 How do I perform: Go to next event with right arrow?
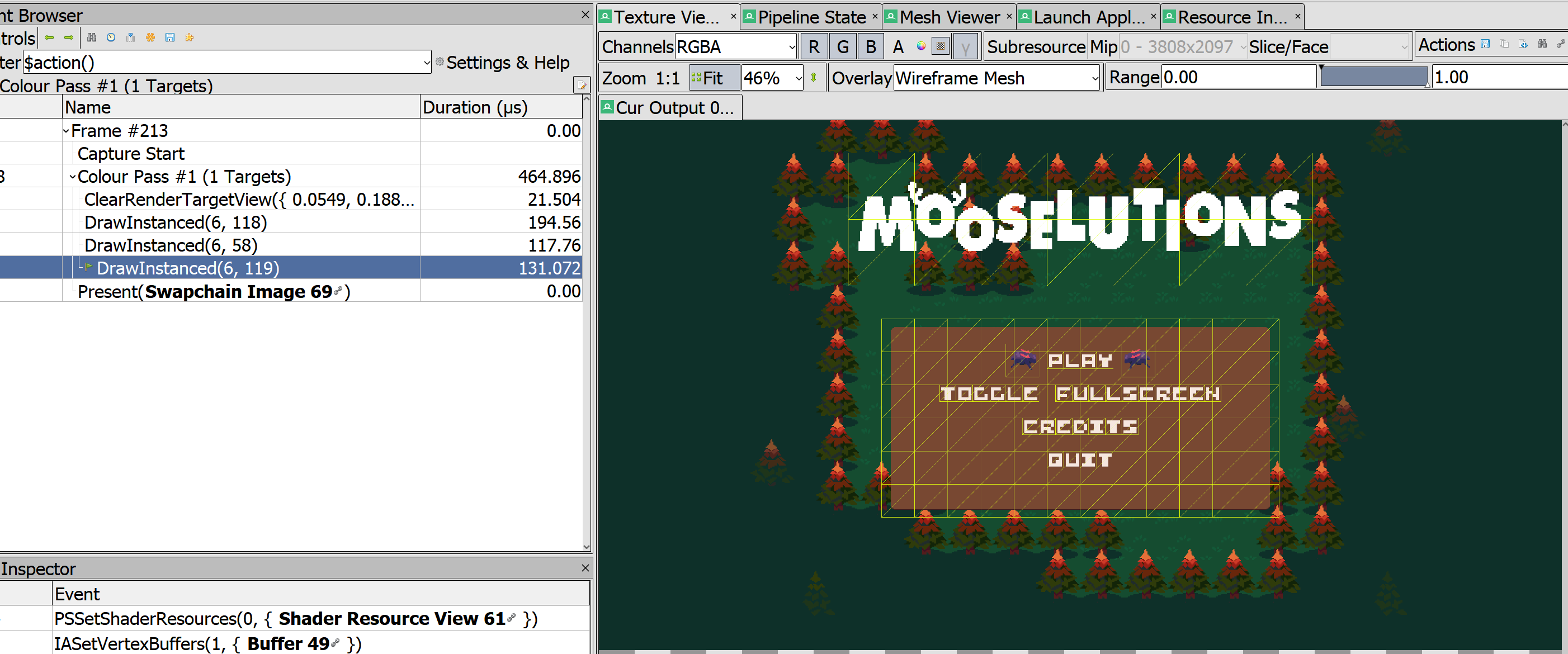pyautogui.click(x=69, y=37)
